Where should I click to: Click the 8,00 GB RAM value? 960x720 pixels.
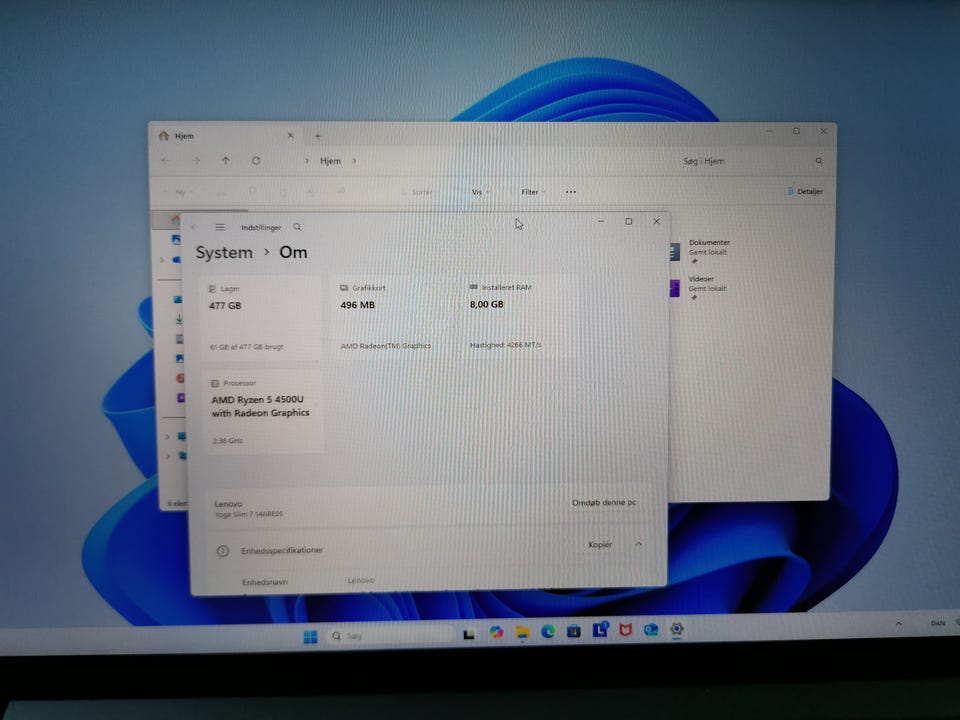click(x=487, y=304)
